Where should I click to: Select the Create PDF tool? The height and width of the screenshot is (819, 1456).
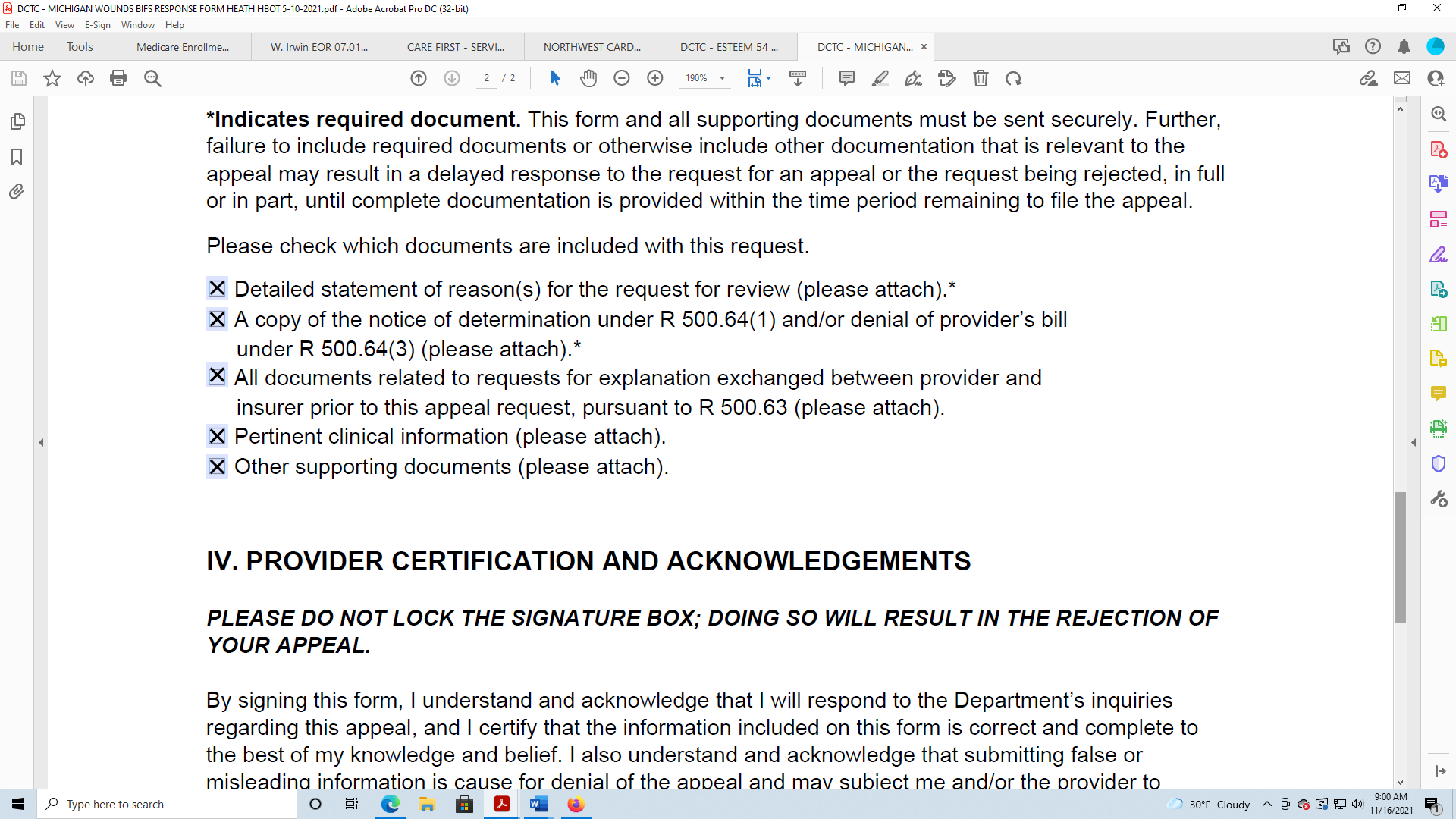(1439, 149)
